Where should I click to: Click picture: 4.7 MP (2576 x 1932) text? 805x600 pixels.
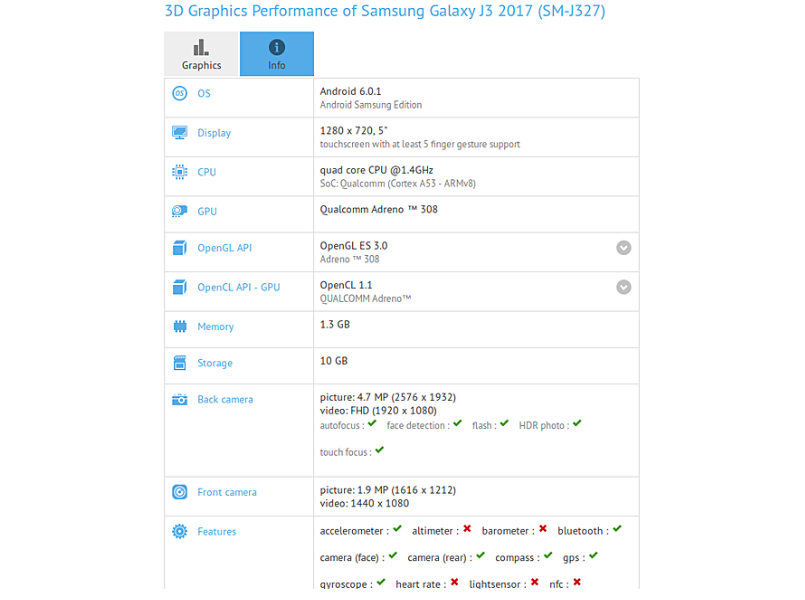(388, 397)
